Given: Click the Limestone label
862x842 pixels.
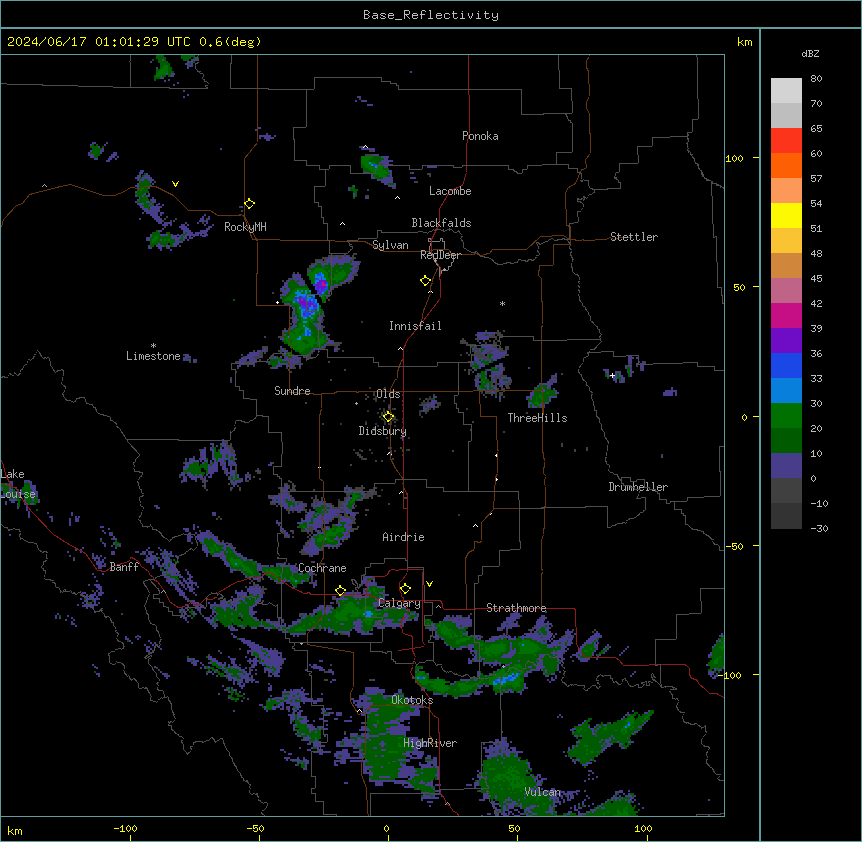Looking at the screenshot, I should [153, 356].
